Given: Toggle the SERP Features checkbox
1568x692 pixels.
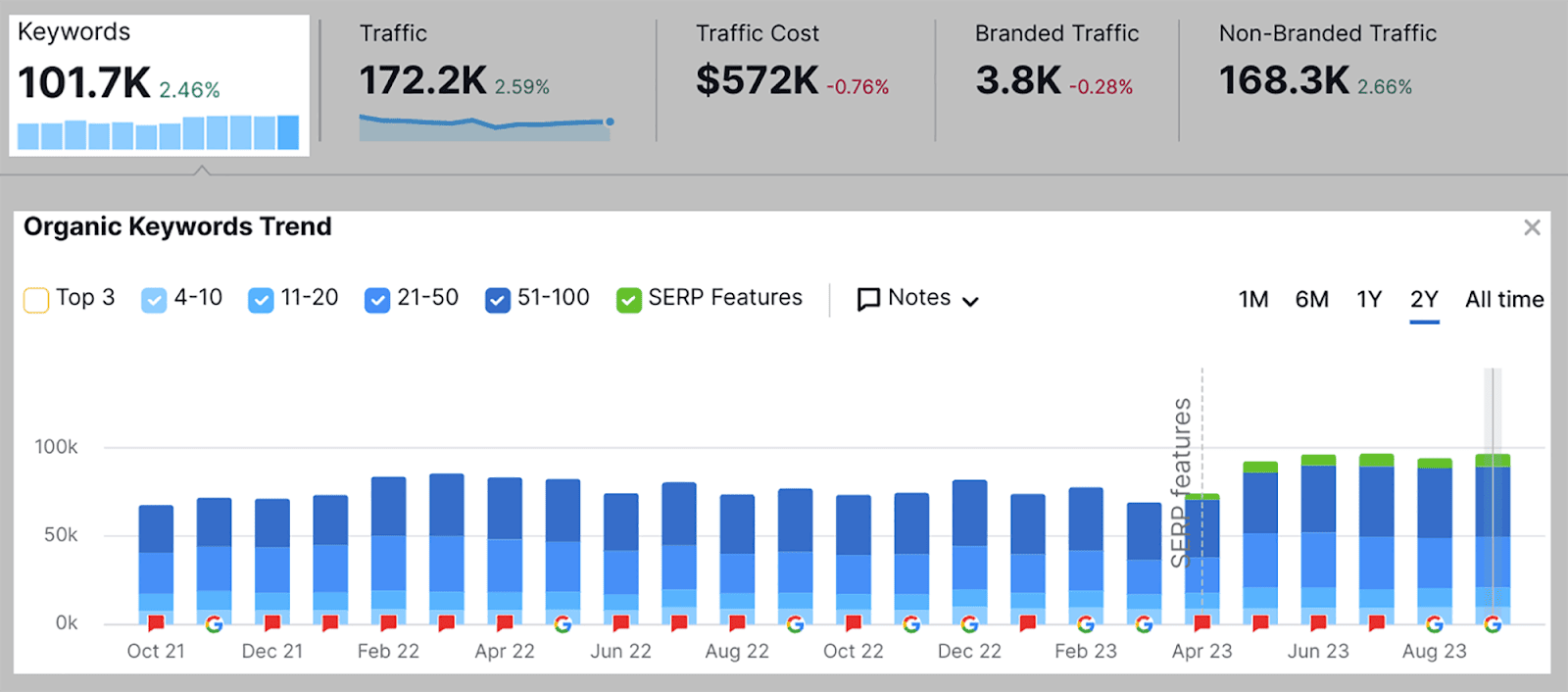Looking at the screenshot, I should [x=628, y=299].
